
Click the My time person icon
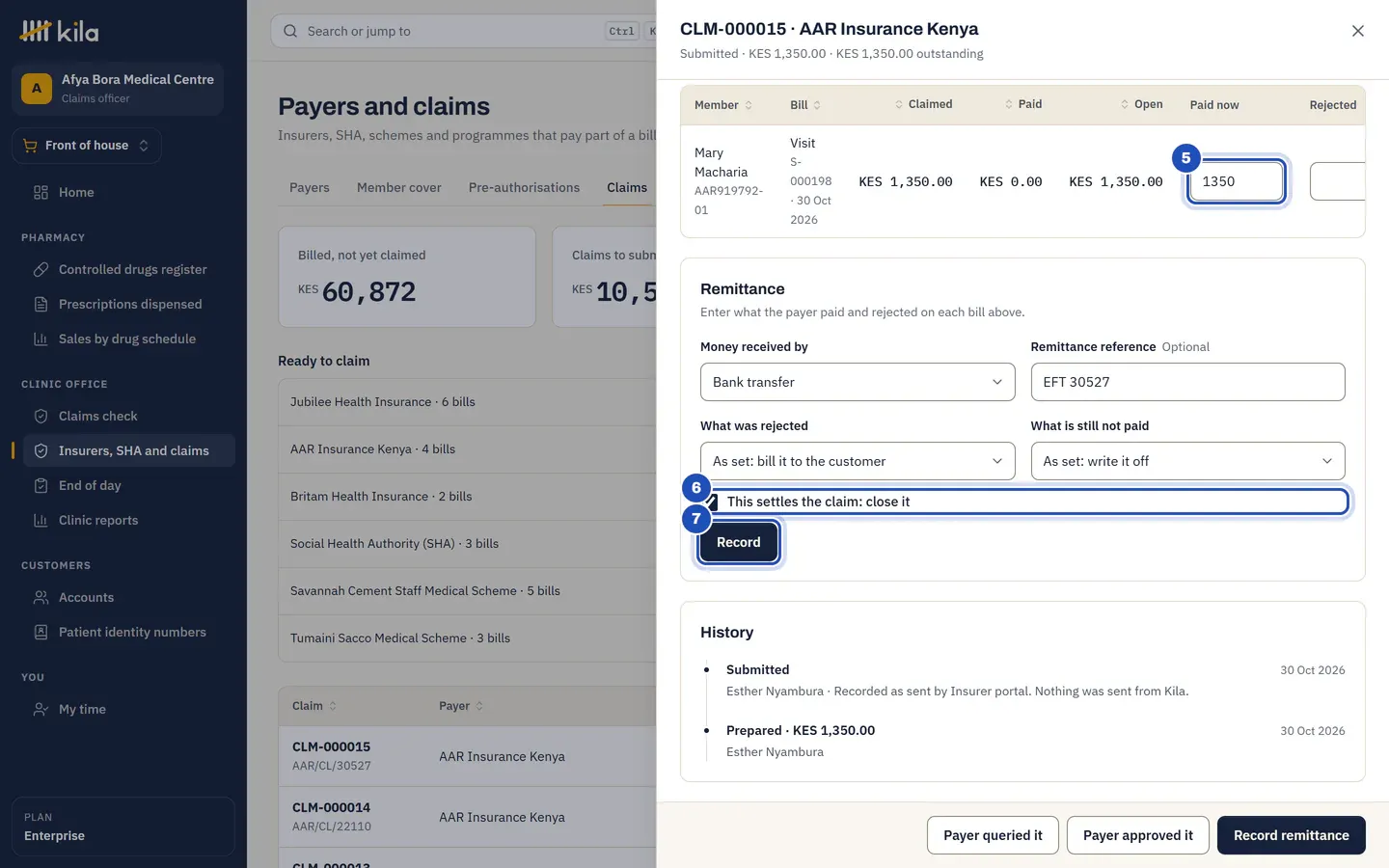[41, 709]
